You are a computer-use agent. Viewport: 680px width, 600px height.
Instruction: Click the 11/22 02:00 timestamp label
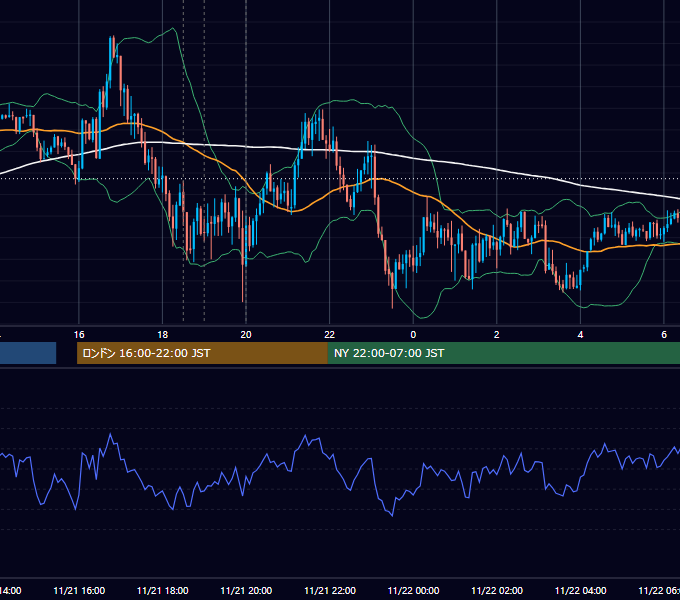click(497, 590)
